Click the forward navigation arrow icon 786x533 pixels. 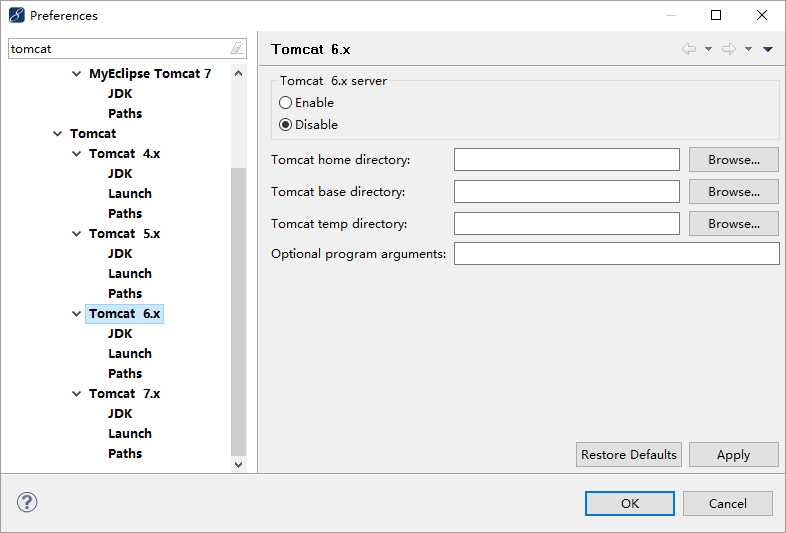[729, 49]
